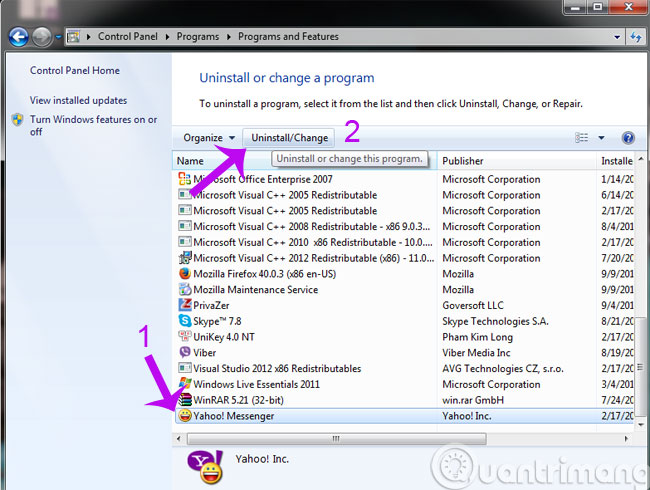The image size is (650, 490).
Task: Select UniKey 4.0 NT entry
Action: [224, 337]
